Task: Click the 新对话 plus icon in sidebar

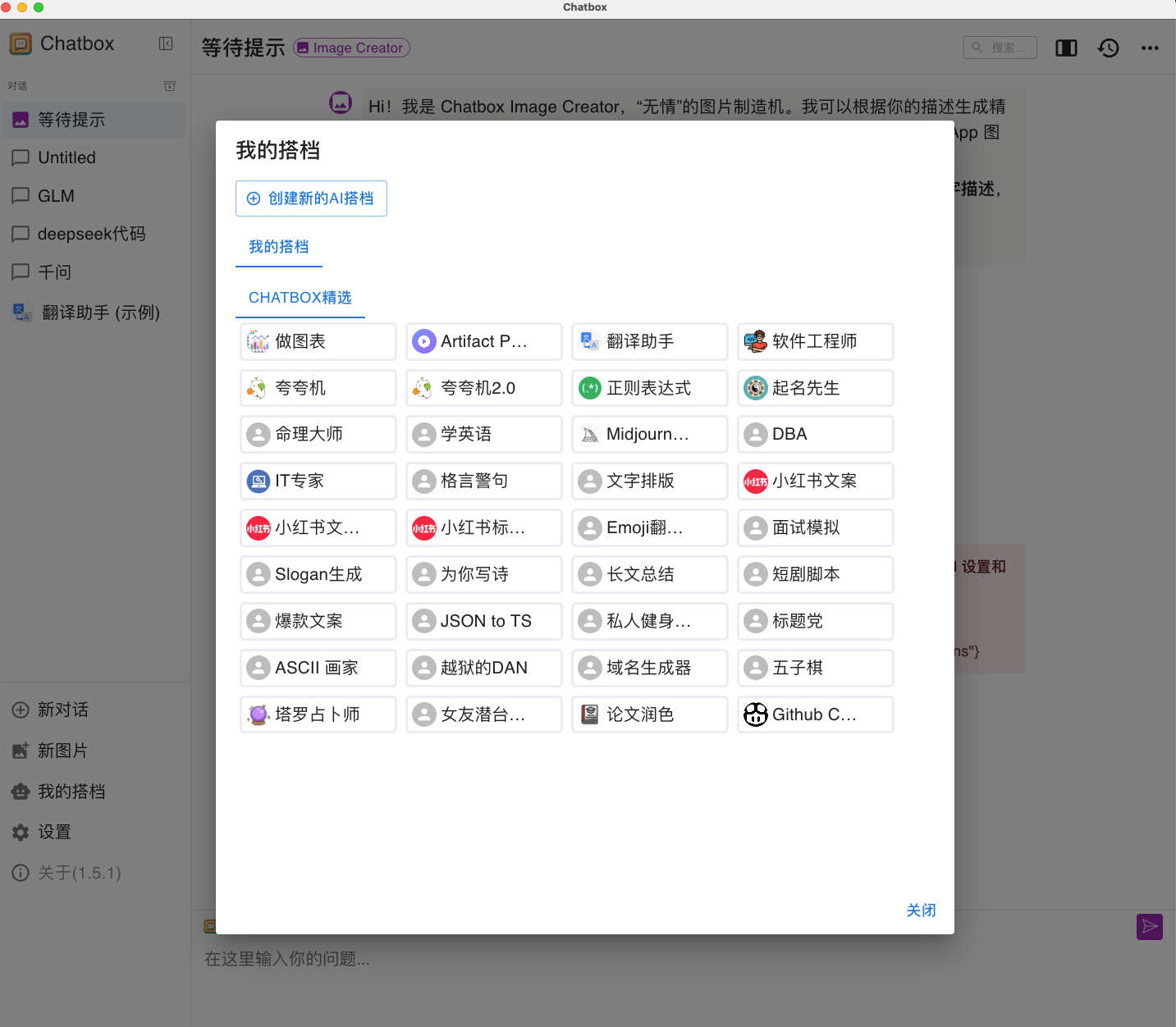Action: [x=21, y=710]
